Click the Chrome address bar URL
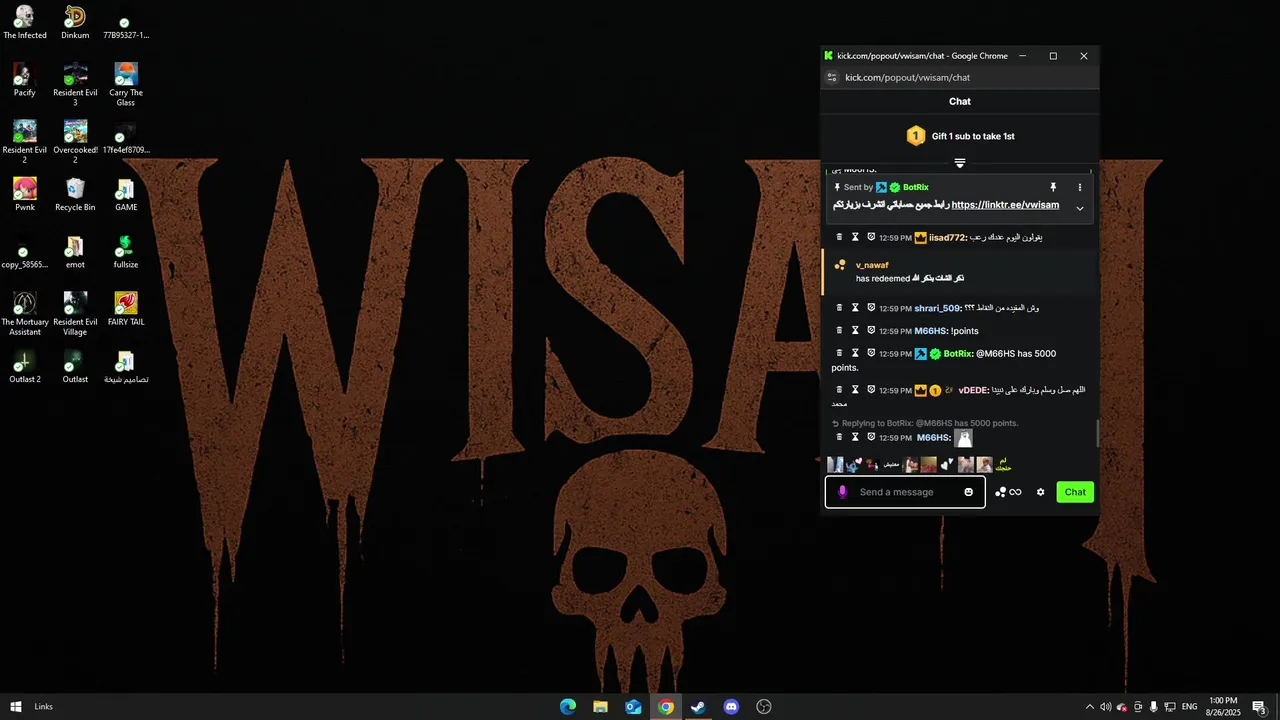Image resolution: width=1280 pixels, height=720 pixels. coord(907,77)
